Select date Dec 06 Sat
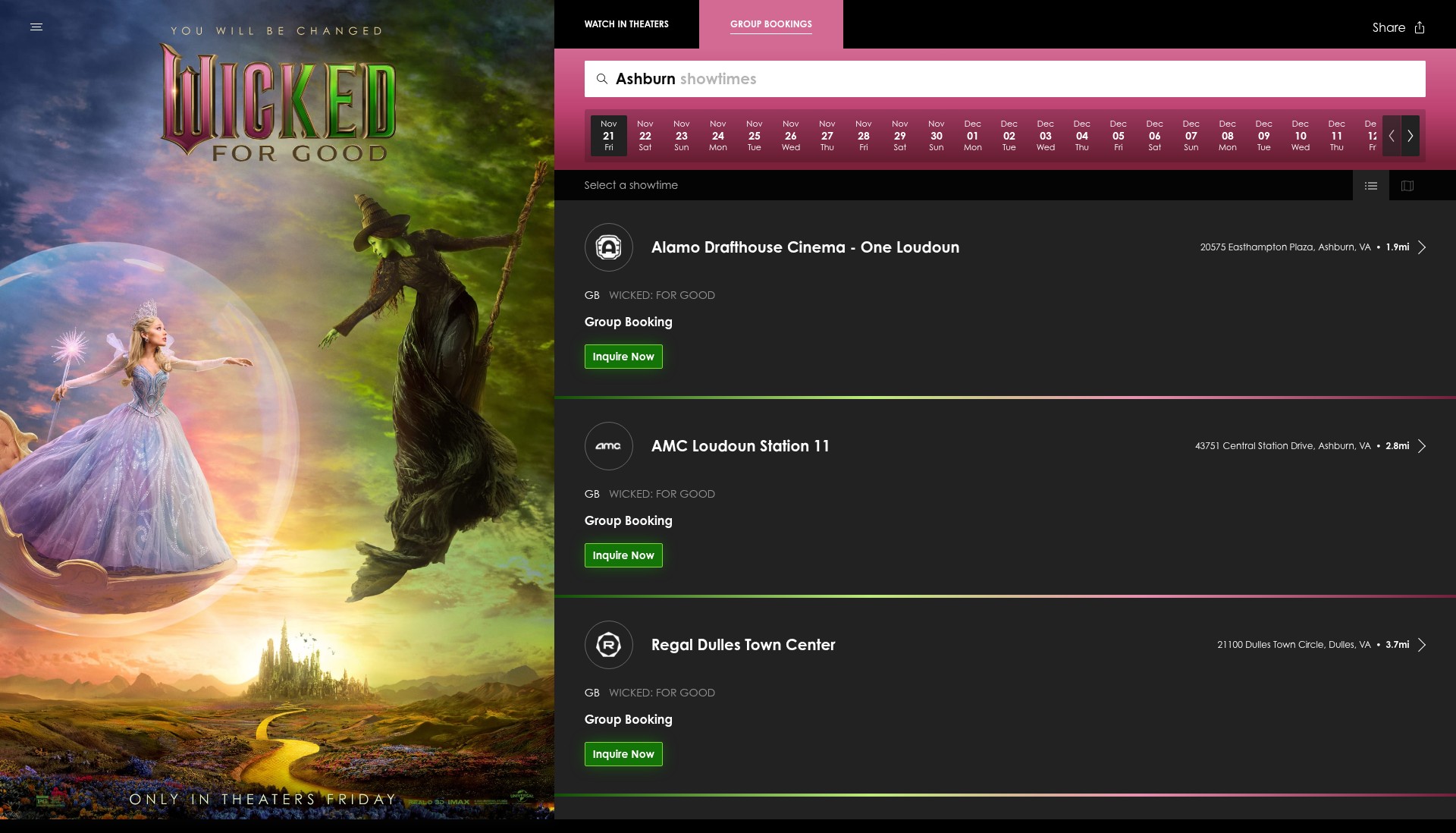This screenshot has width=1456, height=833. 1155,136
